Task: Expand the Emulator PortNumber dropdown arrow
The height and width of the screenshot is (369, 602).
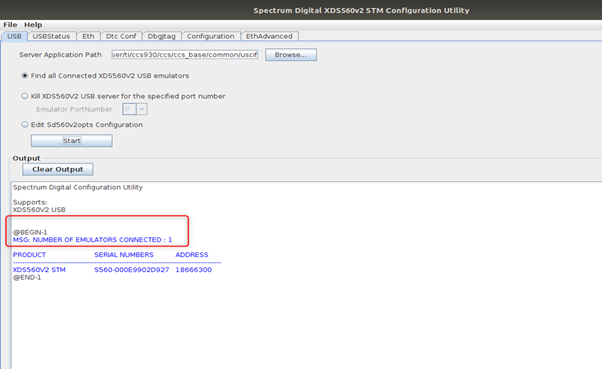Action: tap(142, 109)
